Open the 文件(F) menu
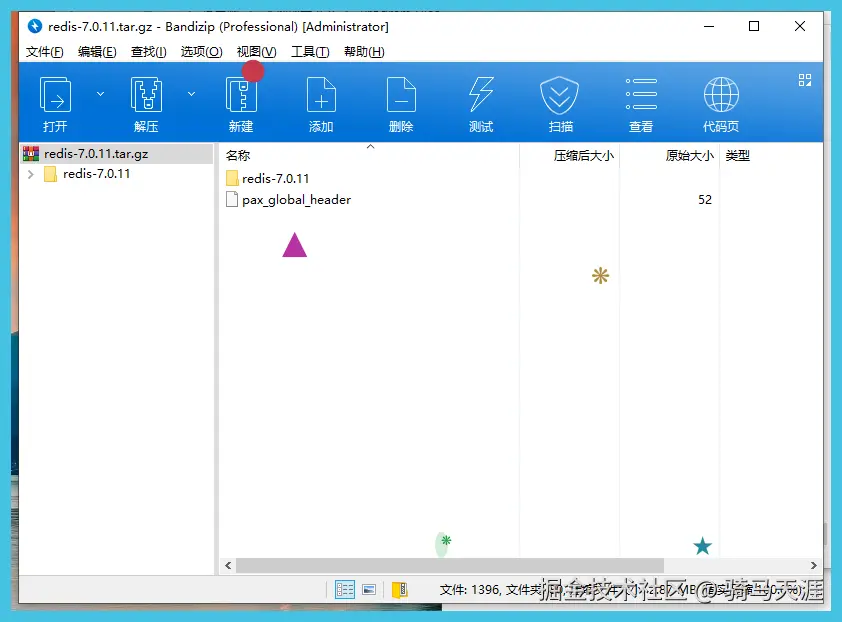The image size is (842, 622). (45, 52)
